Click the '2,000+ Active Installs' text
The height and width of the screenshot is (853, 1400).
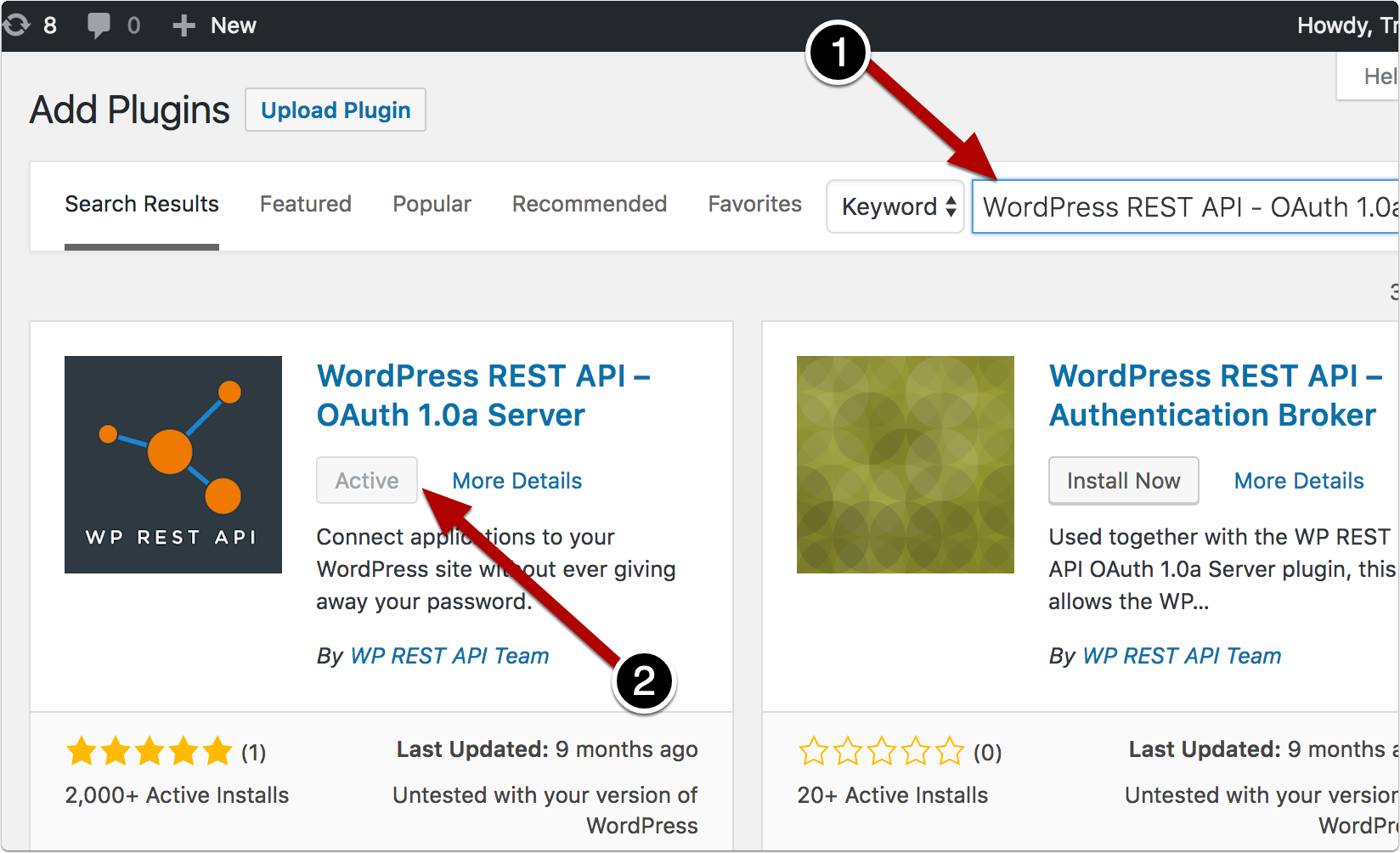(177, 795)
